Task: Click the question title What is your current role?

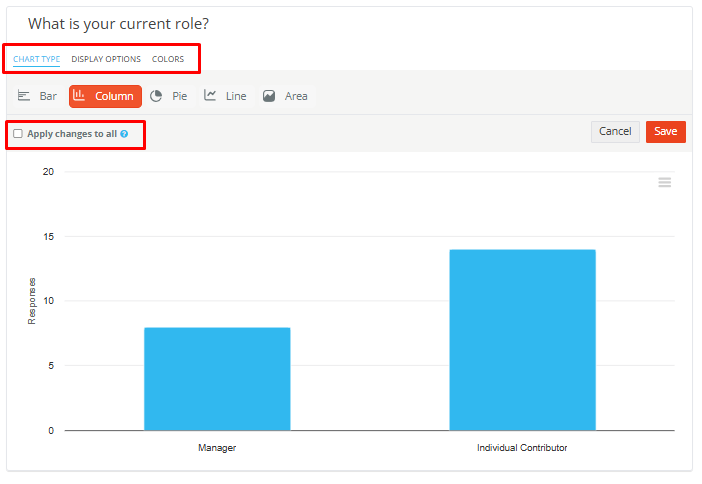Action: tap(119, 24)
